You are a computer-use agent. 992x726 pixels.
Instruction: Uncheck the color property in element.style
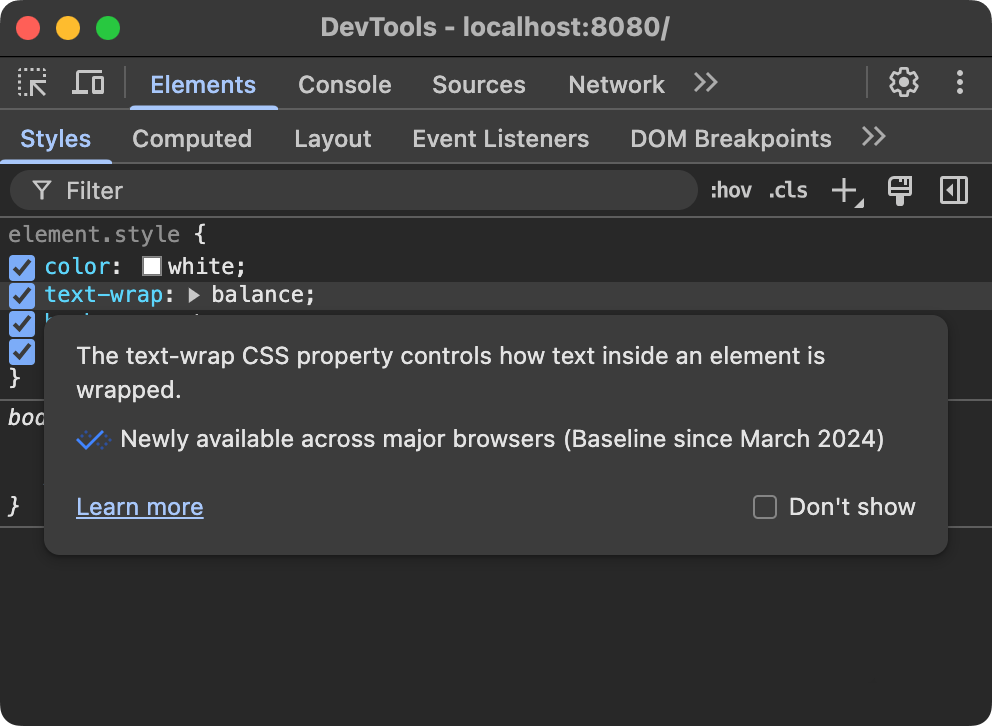(22, 267)
